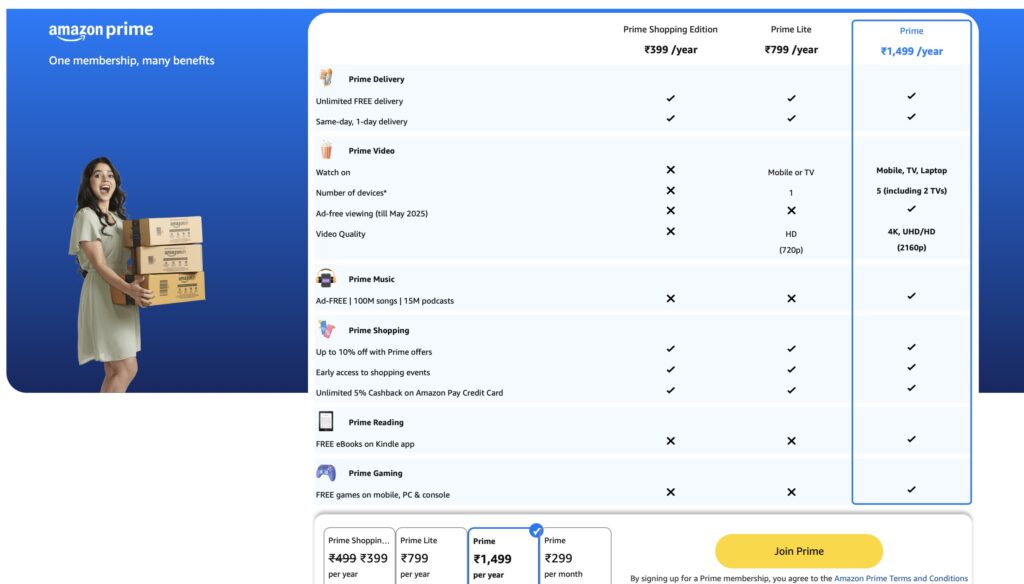The height and width of the screenshot is (584, 1024).
Task: Click the Amazon Prime logo
Action: (x=101, y=31)
